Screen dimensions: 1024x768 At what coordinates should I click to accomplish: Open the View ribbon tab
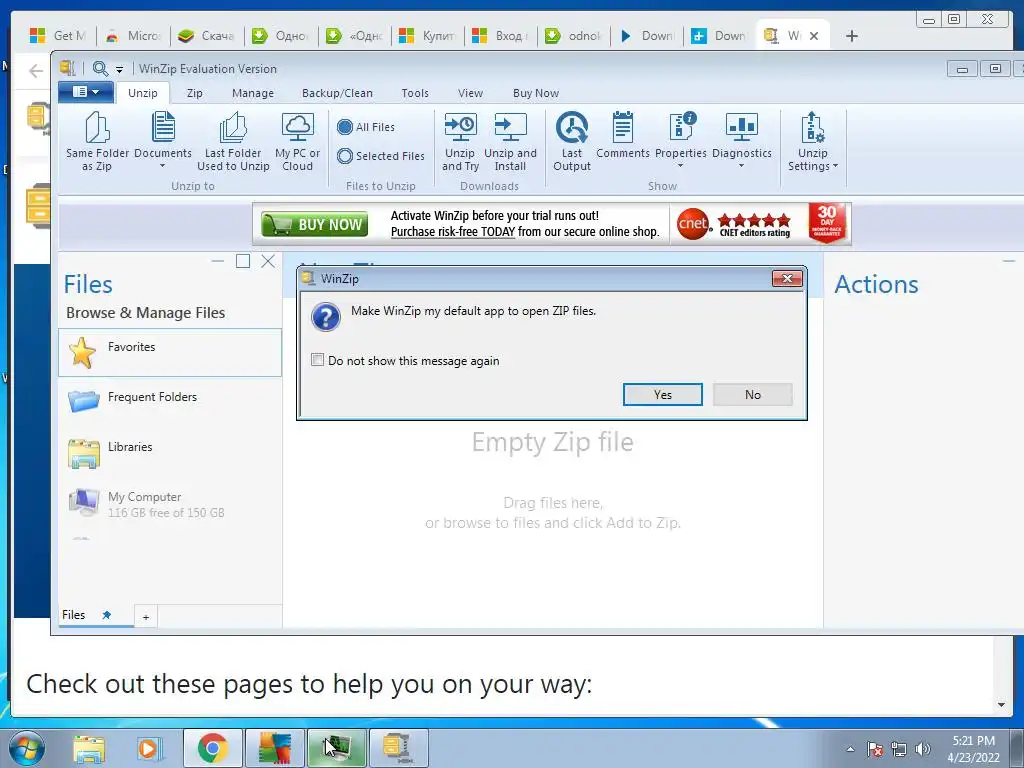coord(470,93)
